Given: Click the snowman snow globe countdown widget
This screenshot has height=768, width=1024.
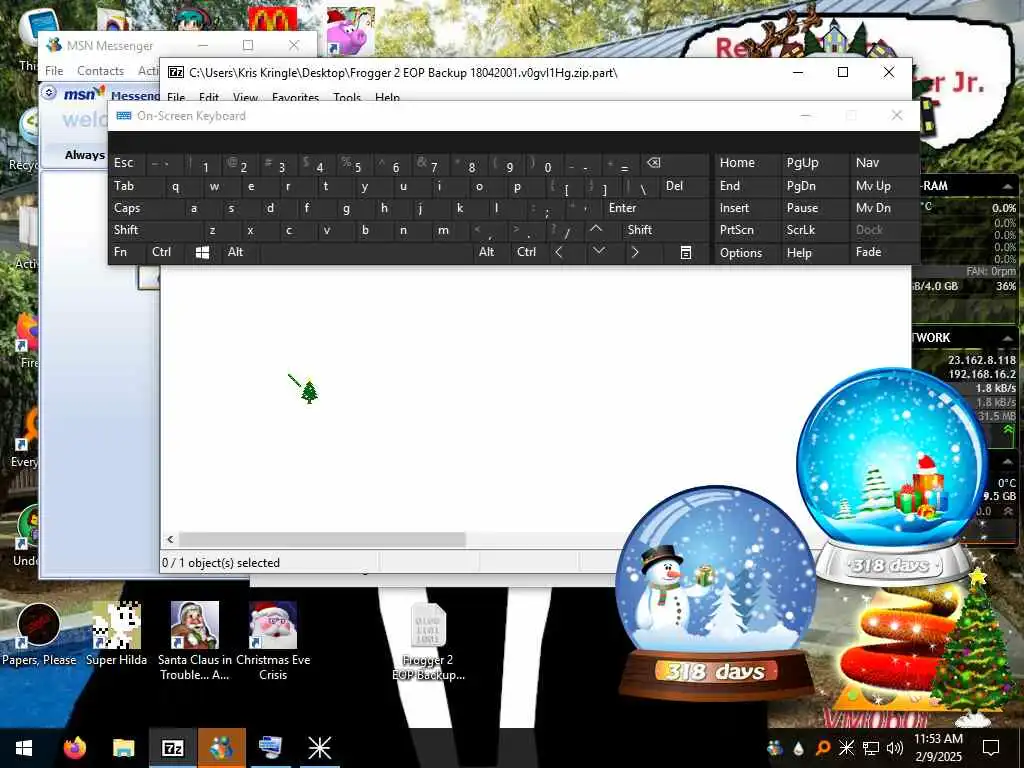Looking at the screenshot, I should 716,593.
